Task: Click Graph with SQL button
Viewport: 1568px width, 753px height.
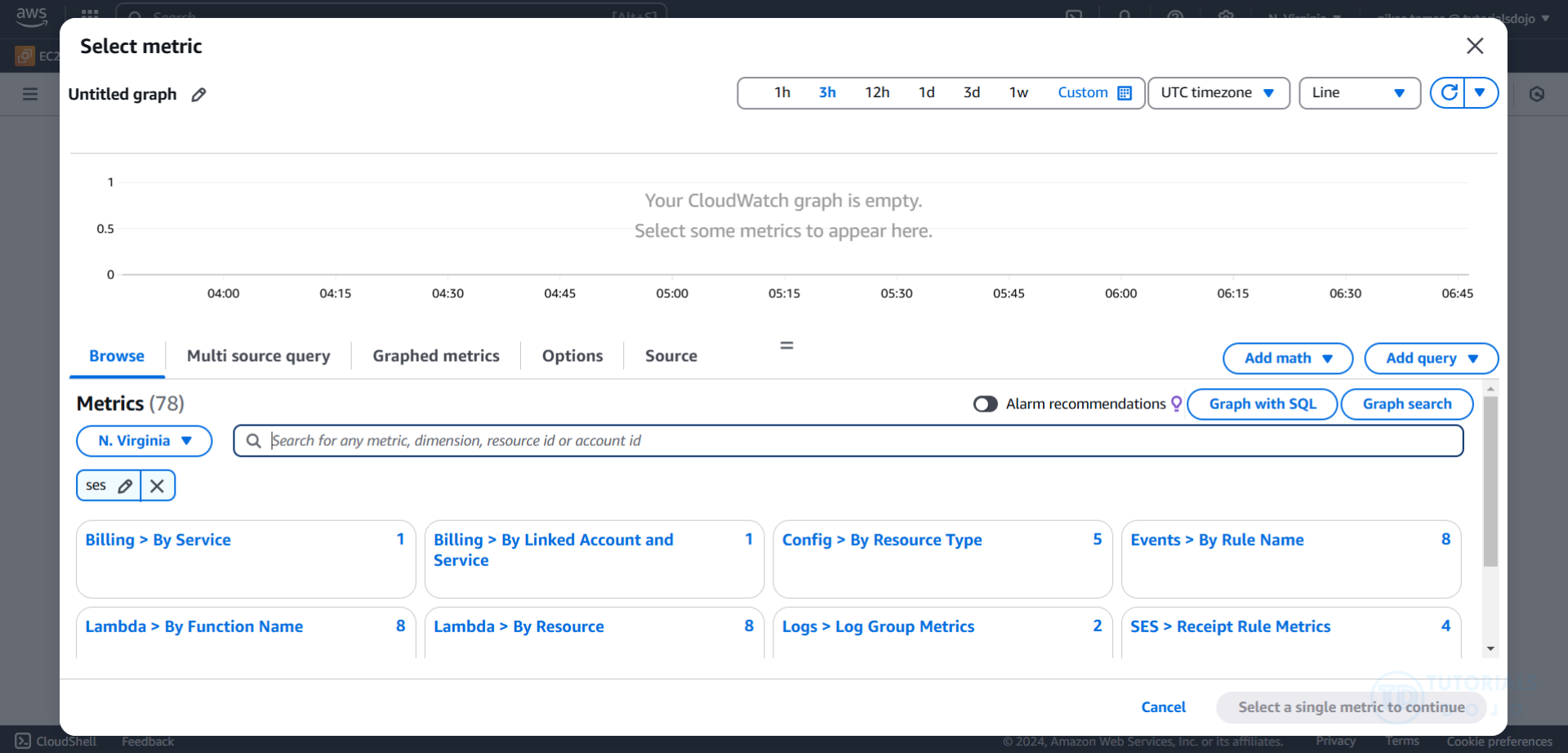Action: (1263, 404)
